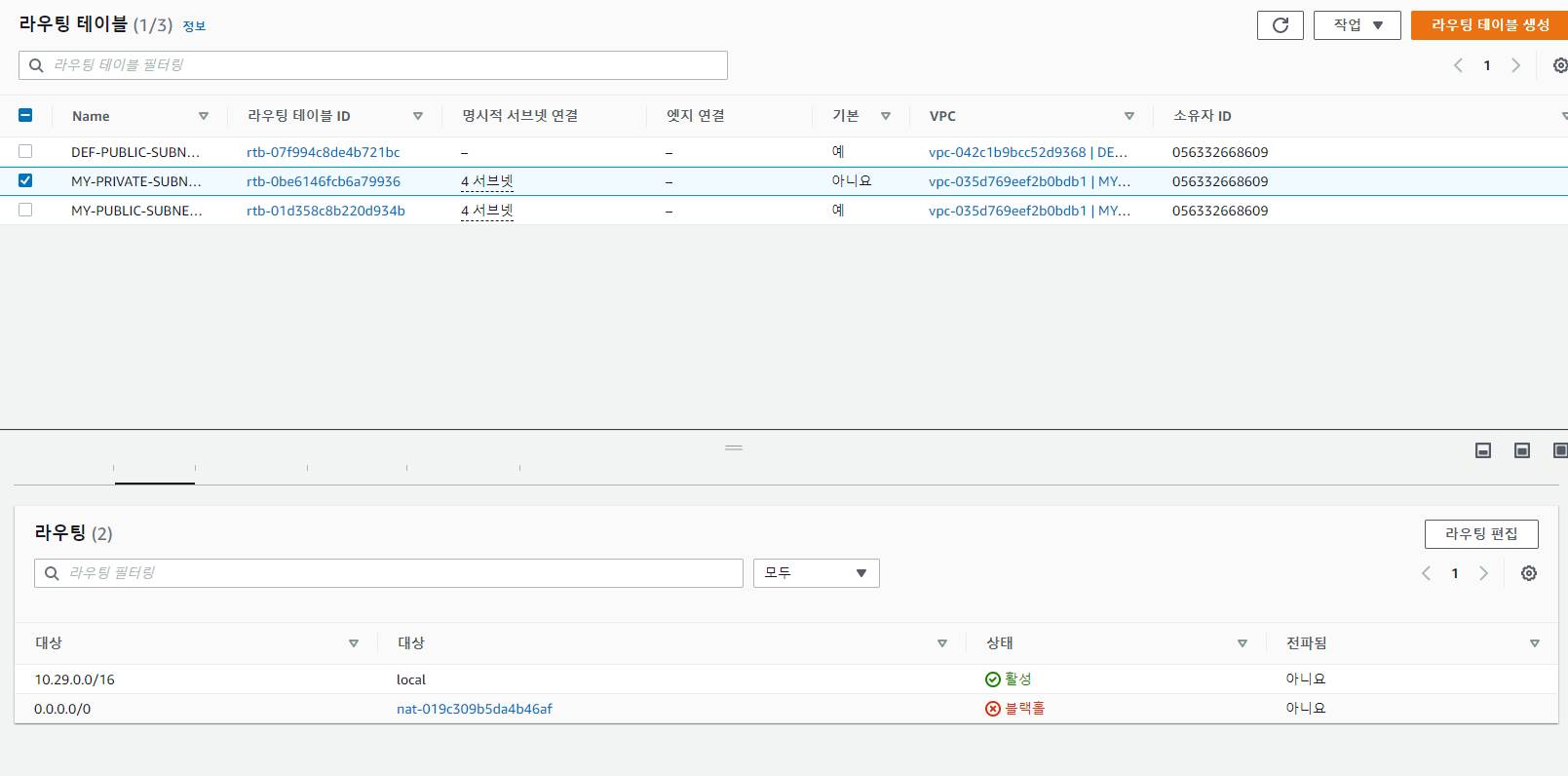Open VPC link in MY-PUBLIC-SUBNE row
The image size is (1568, 776).
click(1029, 211)
